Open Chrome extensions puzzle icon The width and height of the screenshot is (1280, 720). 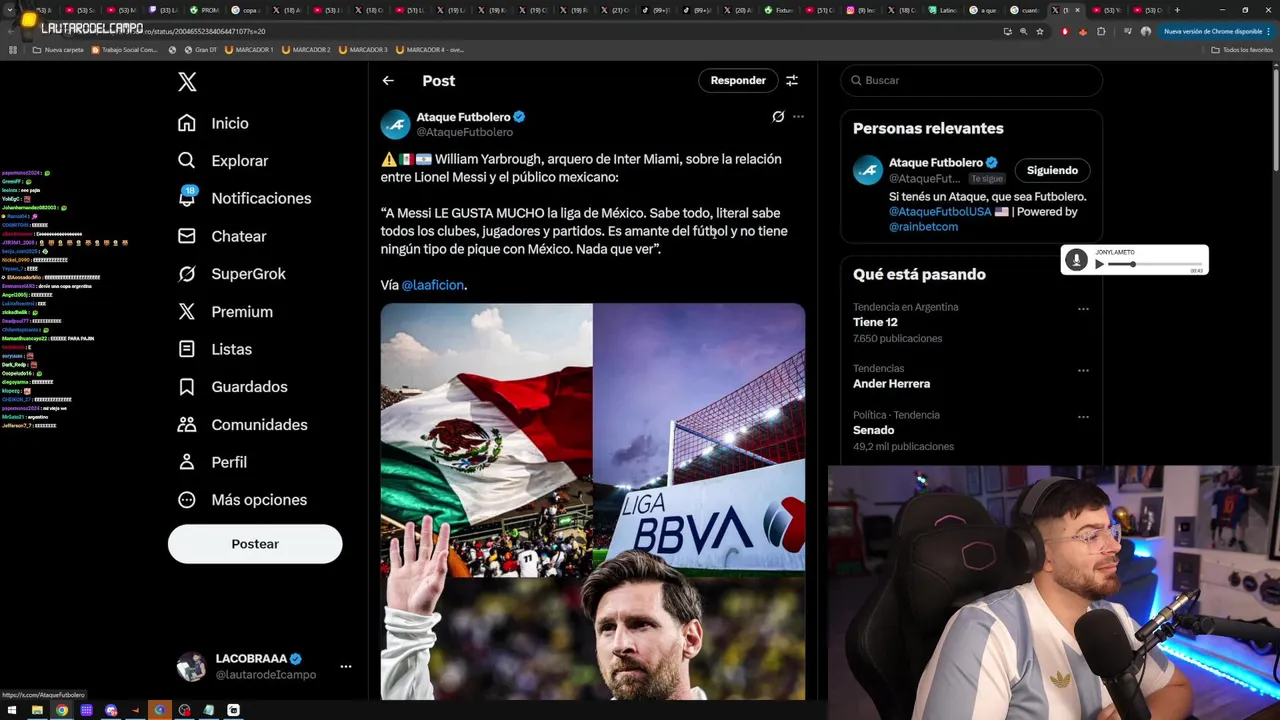(x=1101, y=31)
